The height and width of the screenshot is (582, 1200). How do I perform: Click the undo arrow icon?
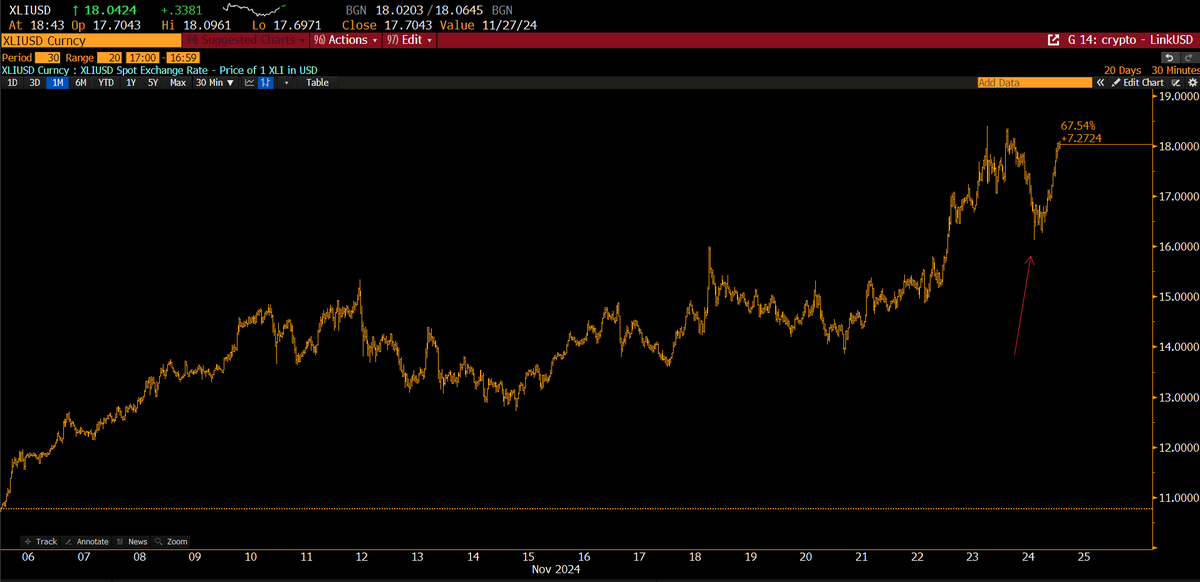click(1170, 57)
